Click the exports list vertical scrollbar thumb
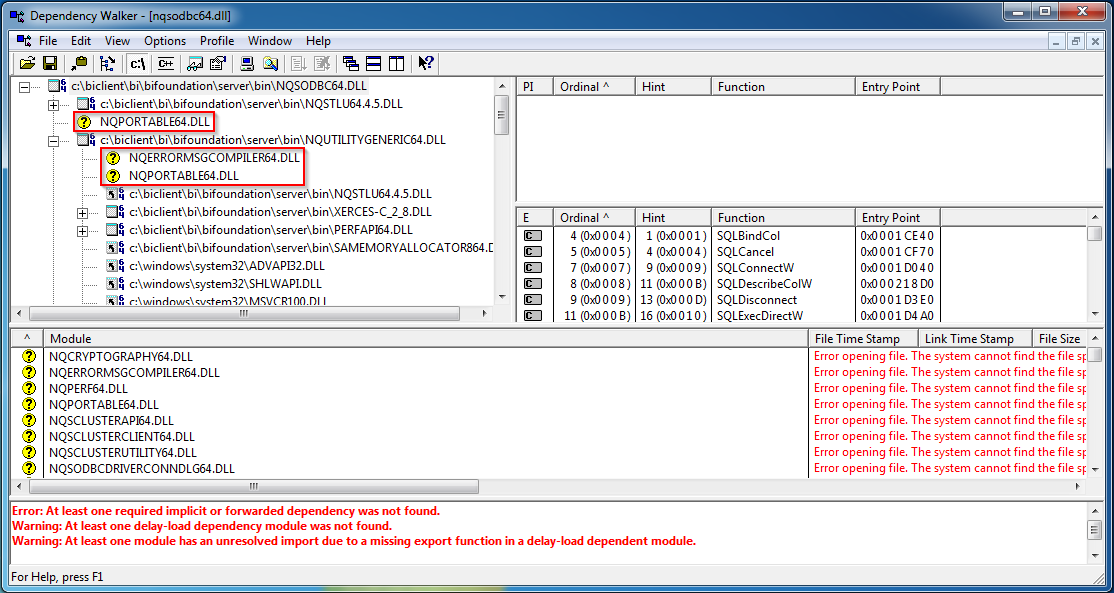The width and height of the screenshot is (1114, 593). click(1095, 234)
